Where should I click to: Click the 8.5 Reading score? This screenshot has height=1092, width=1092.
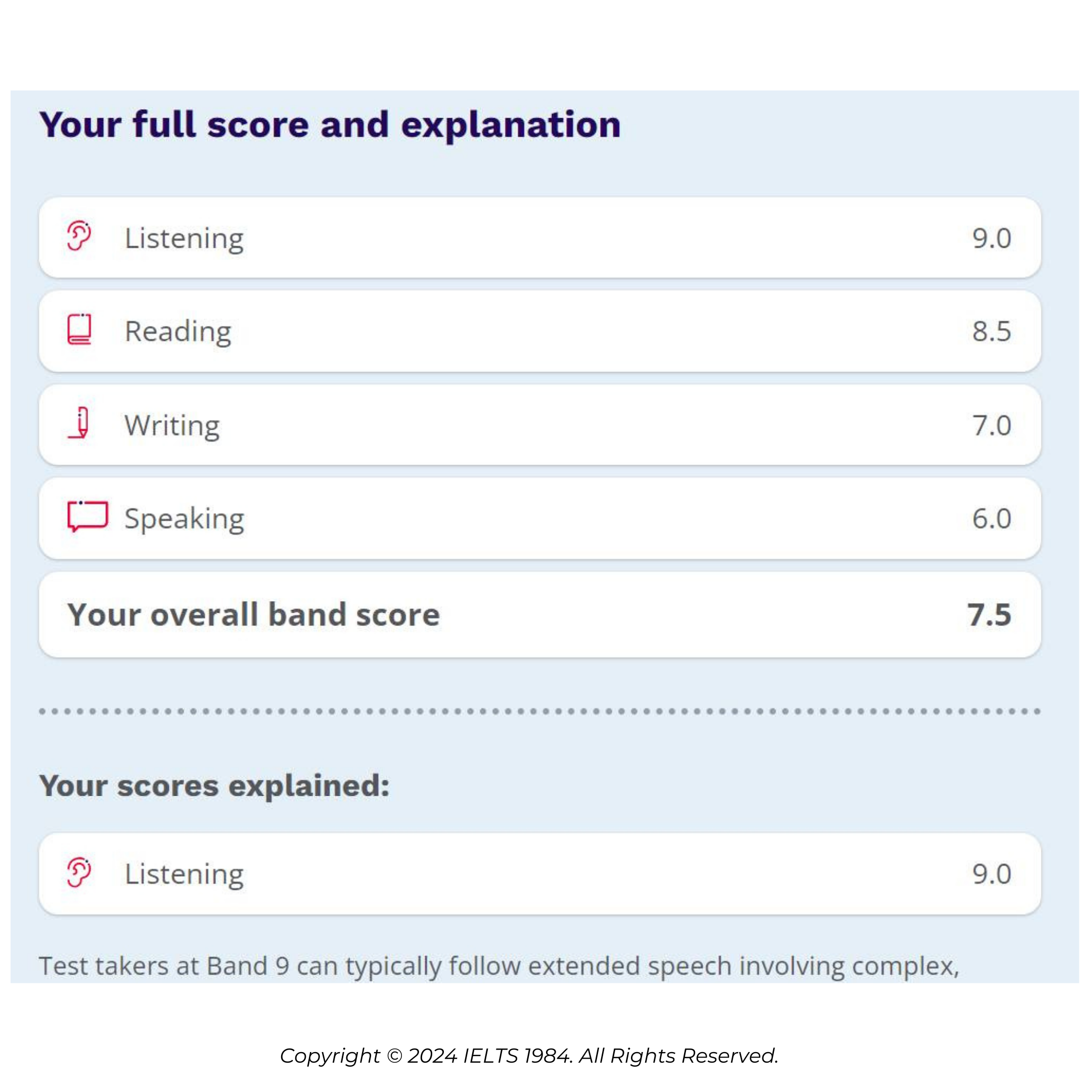tap(991, 331)
